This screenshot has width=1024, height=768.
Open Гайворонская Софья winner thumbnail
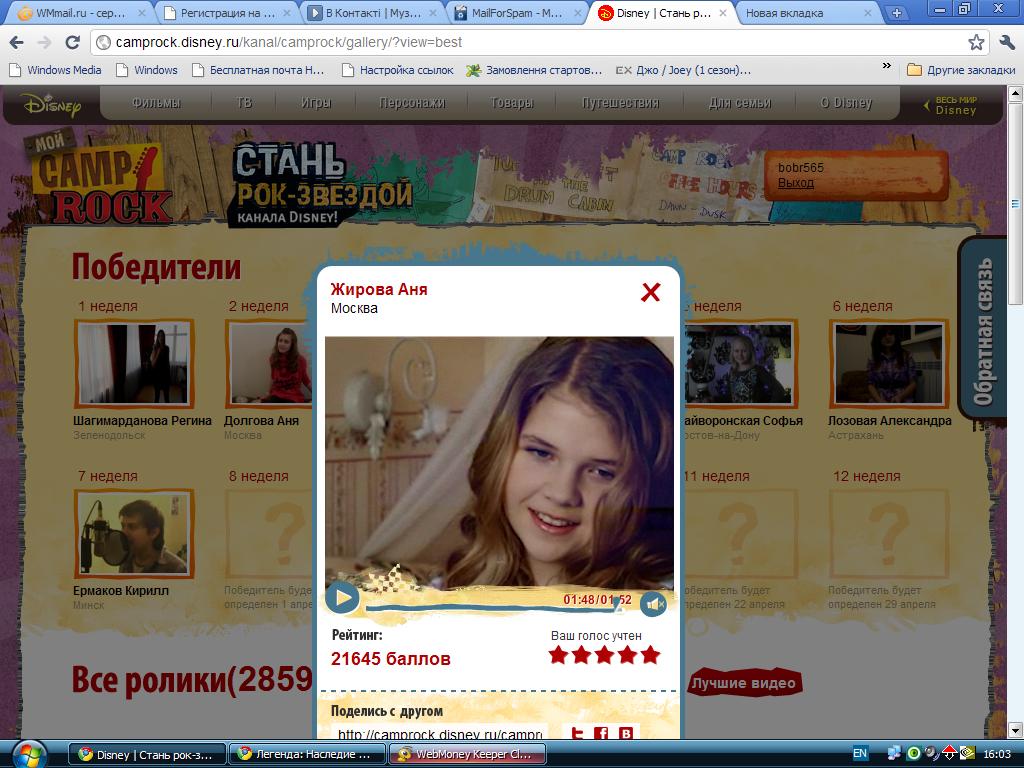739,364
